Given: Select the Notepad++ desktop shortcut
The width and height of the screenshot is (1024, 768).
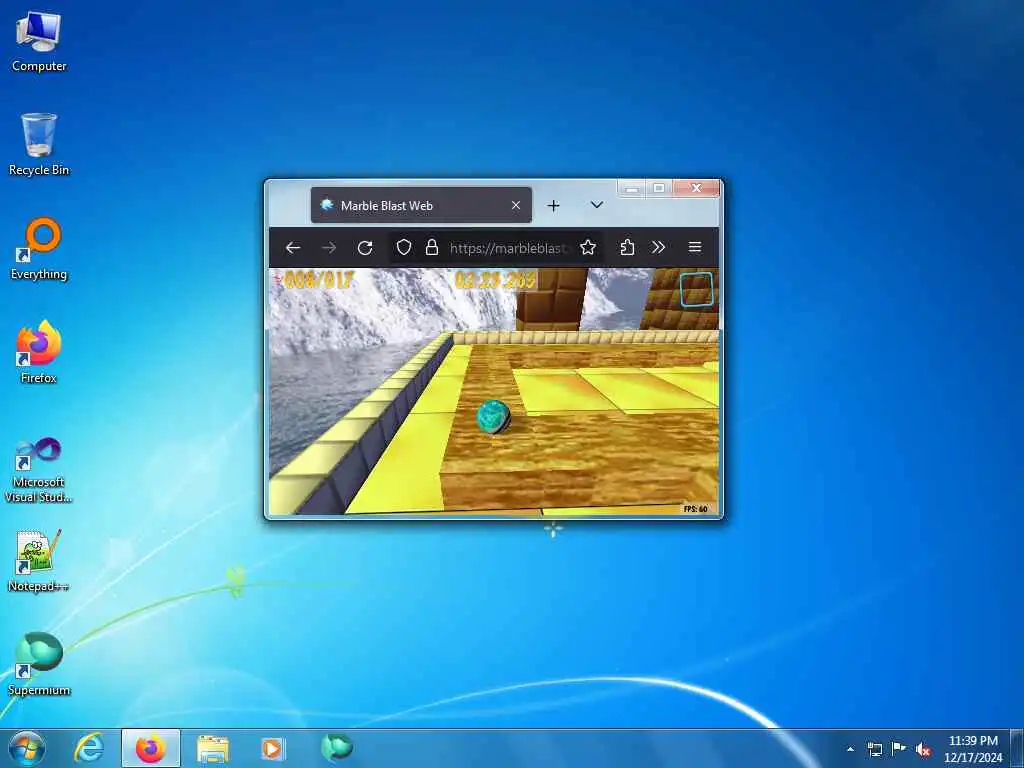Looking at the screenshot, I should (39, 561).
